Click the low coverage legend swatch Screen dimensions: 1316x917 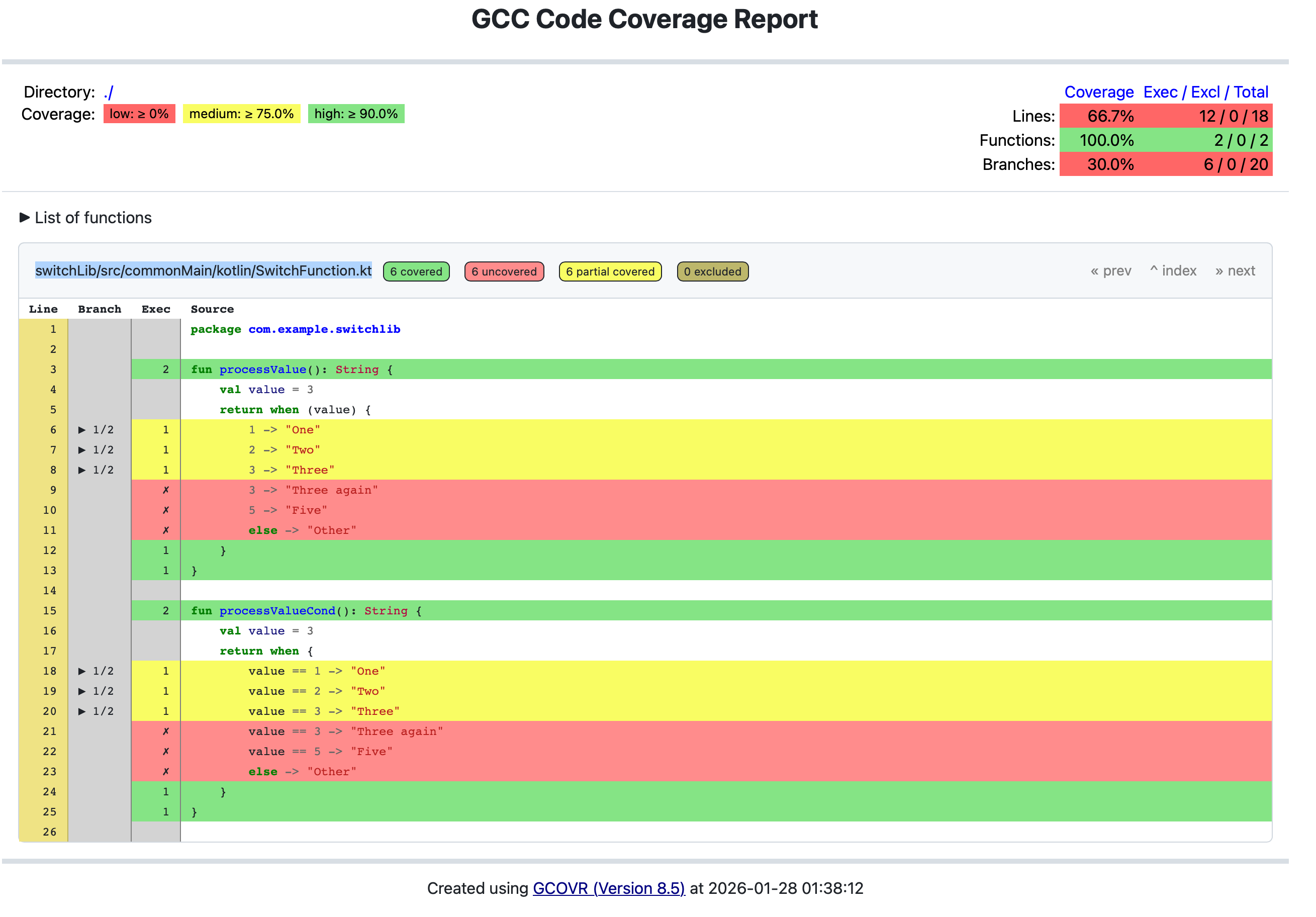tap(139, 114)
